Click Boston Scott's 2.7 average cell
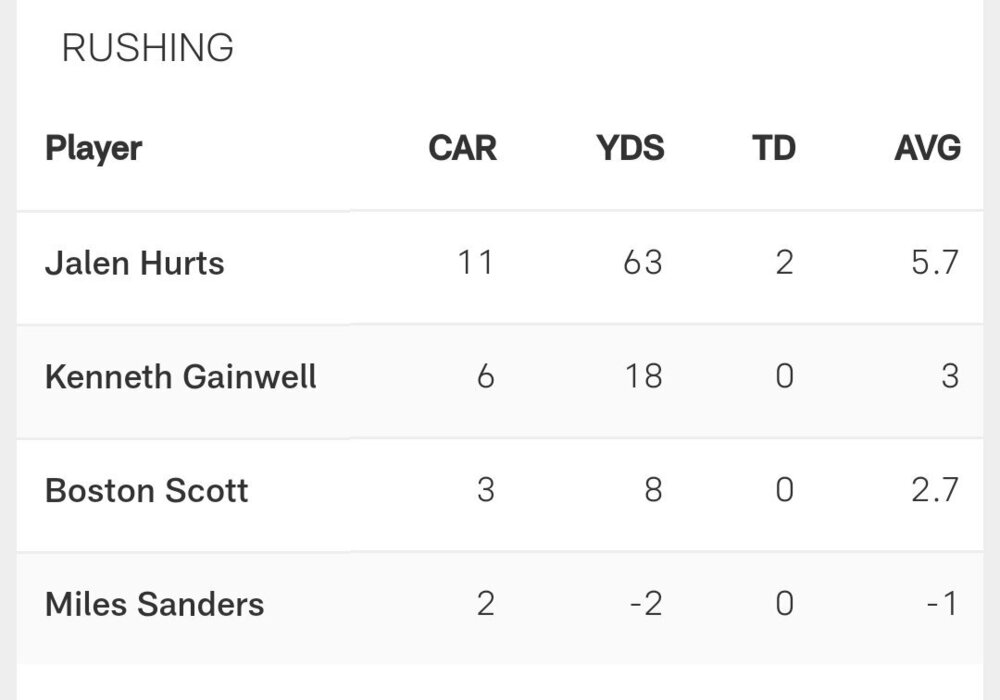 935,490
